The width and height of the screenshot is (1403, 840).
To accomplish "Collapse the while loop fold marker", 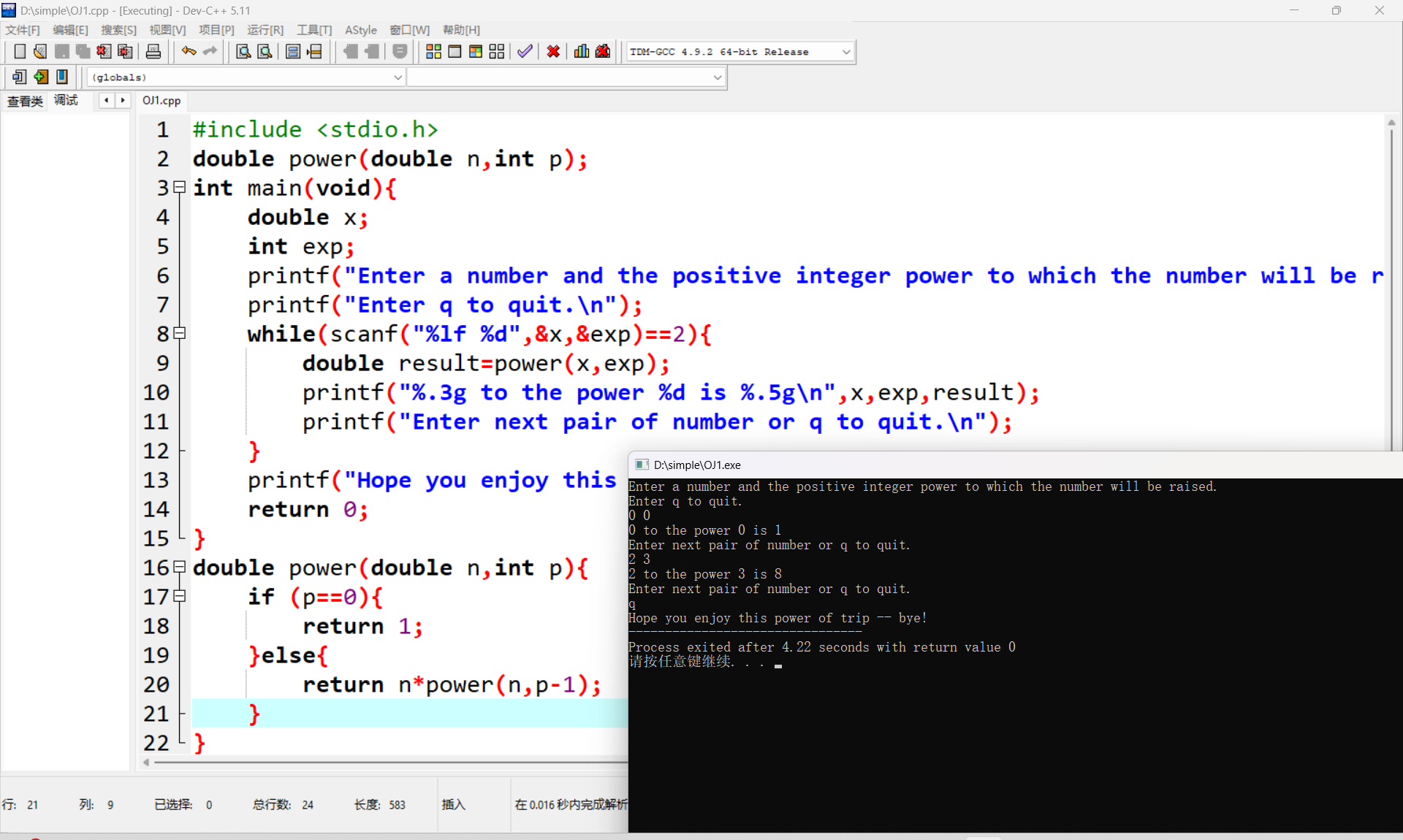I will click(180, 333).
